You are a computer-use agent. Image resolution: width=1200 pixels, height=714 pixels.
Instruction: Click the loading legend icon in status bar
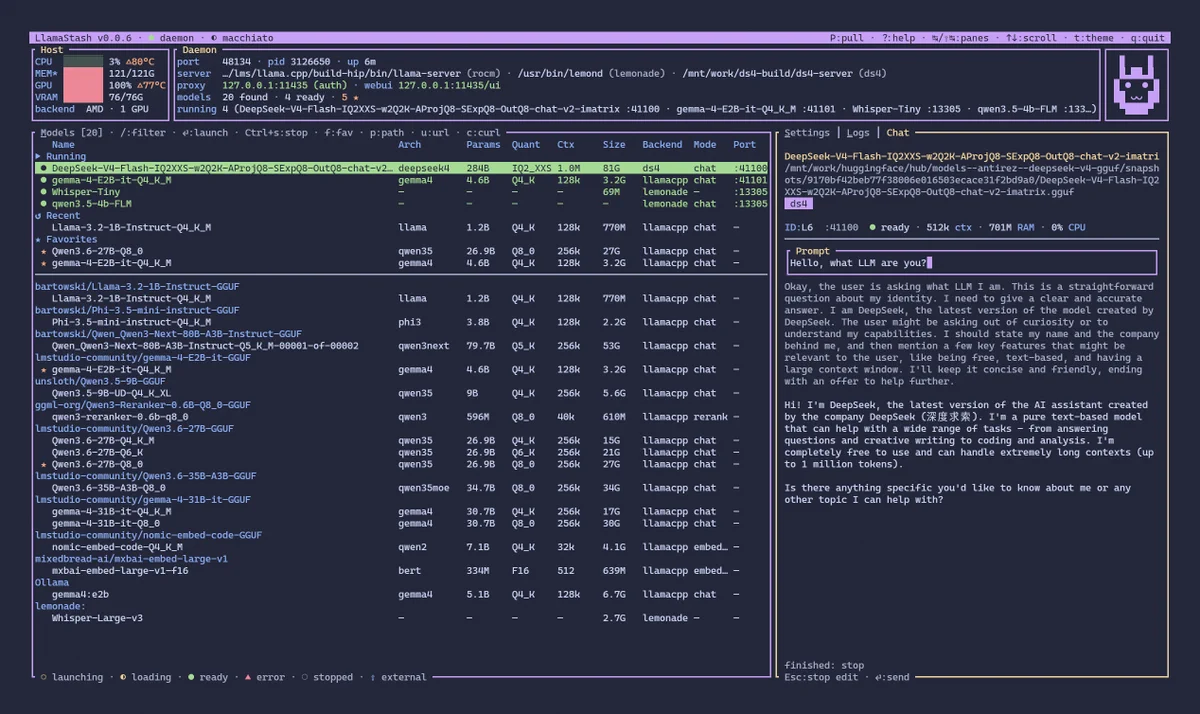(122, 677)
